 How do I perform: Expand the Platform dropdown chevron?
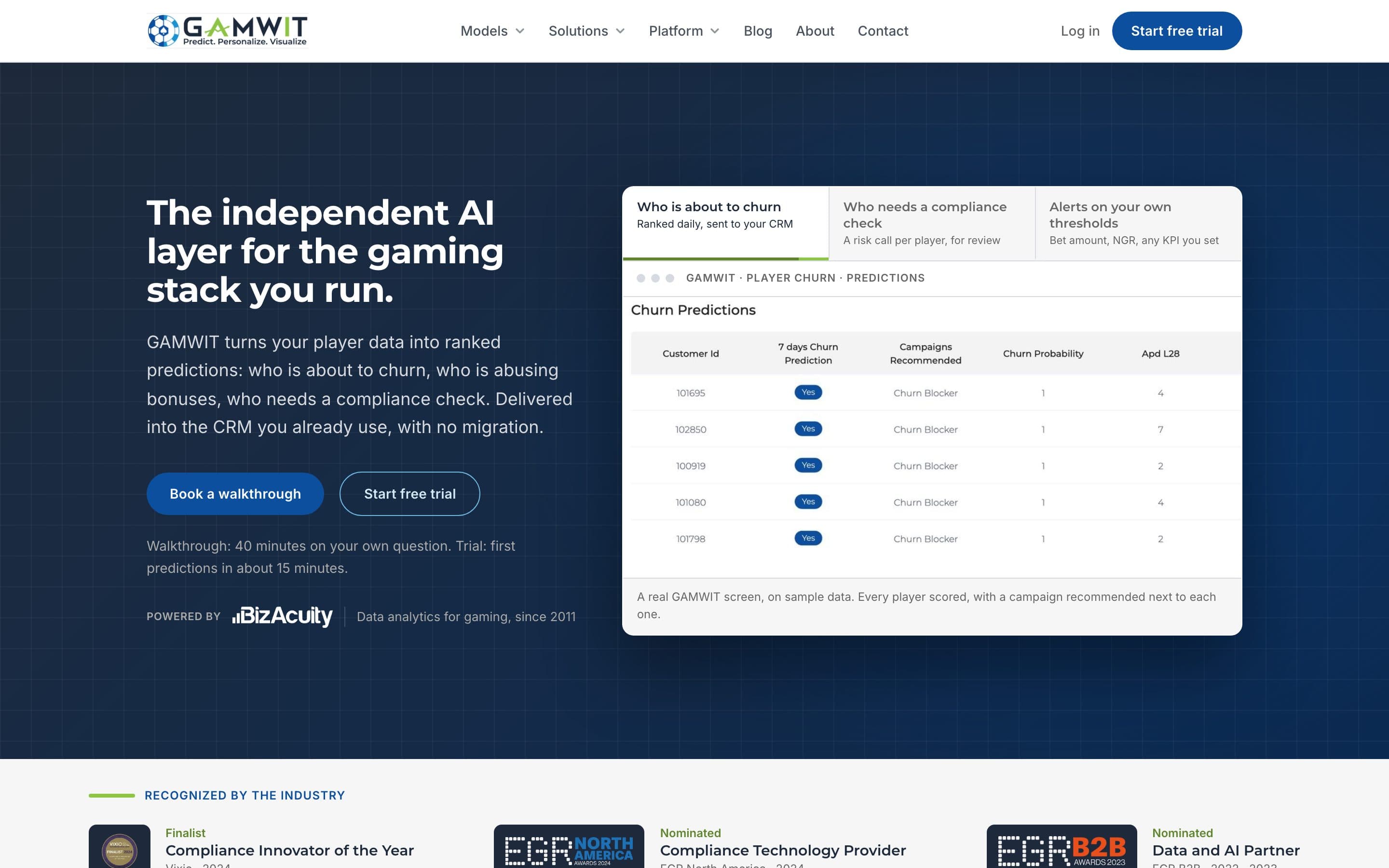tap(715, 31)
